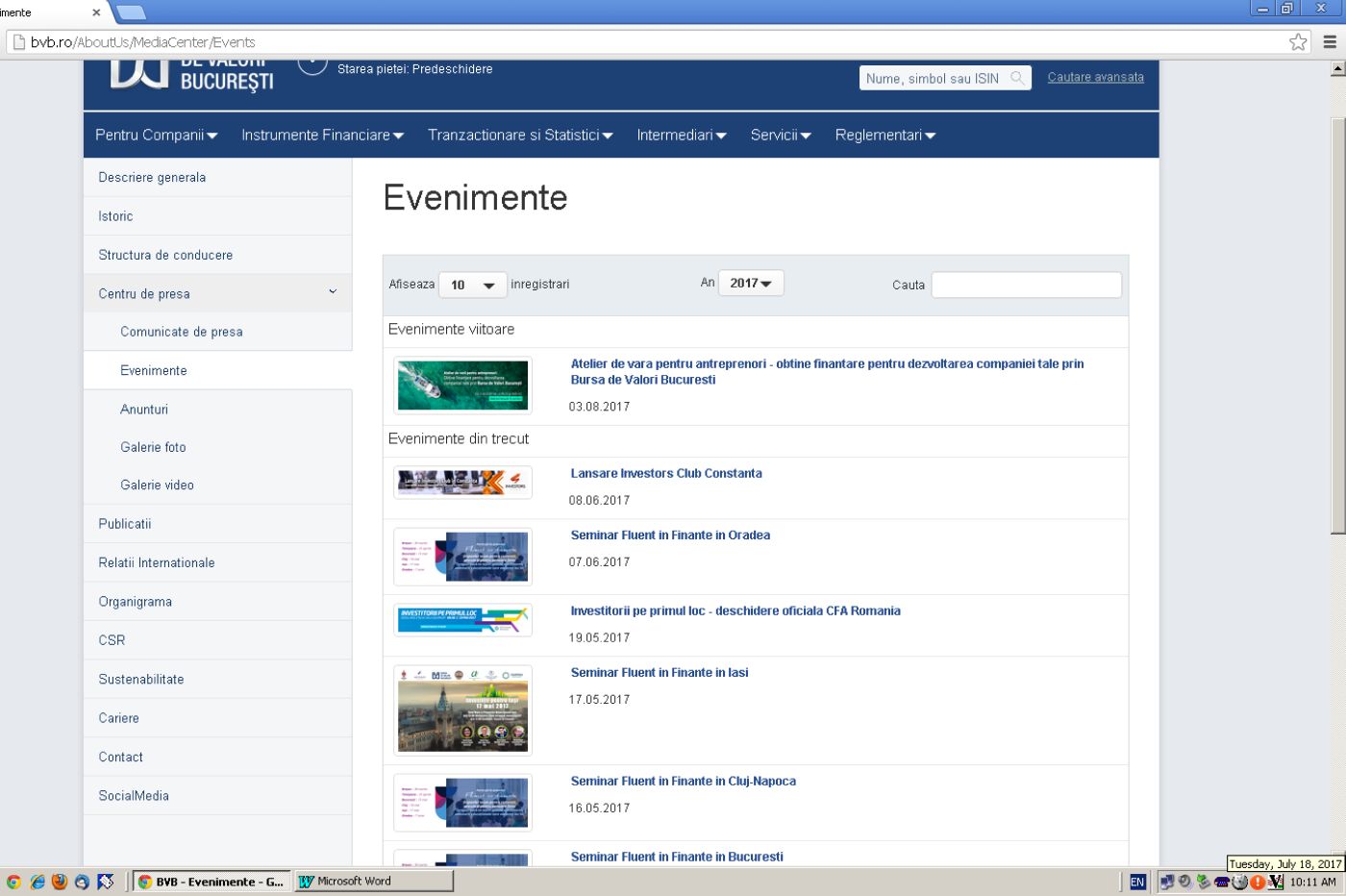Open CSR sidebar item
Viewport: 1346px width, 896px height.
217,640
